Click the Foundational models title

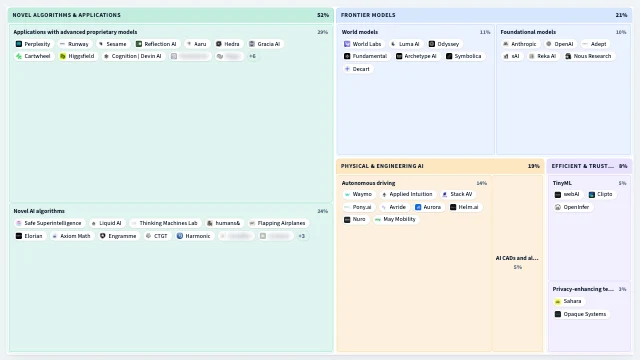528,32
